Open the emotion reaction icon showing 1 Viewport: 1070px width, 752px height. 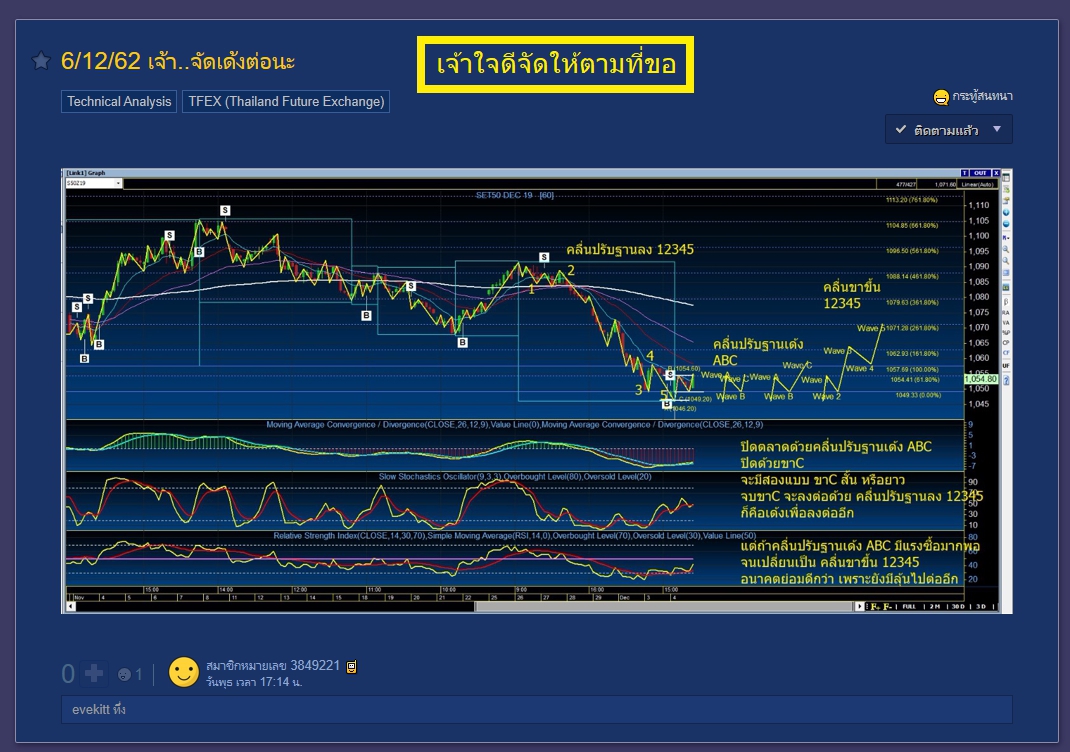pos(124,675)
